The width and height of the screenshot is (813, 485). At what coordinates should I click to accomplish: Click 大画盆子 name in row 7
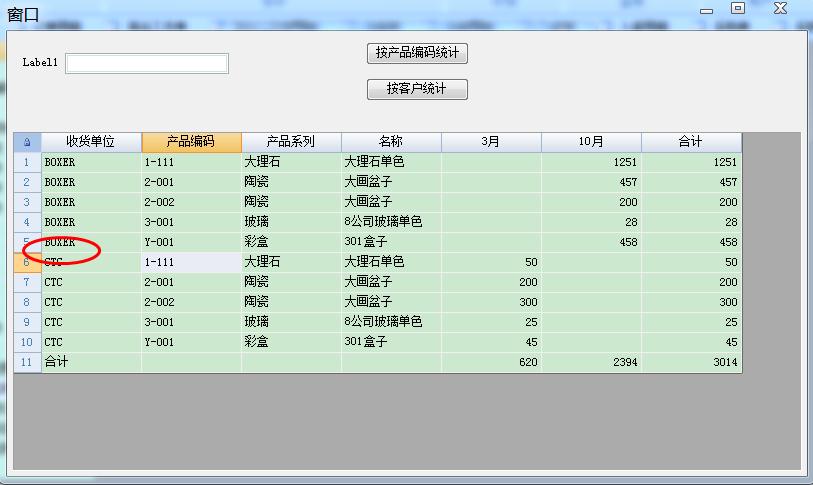[391, 282]
